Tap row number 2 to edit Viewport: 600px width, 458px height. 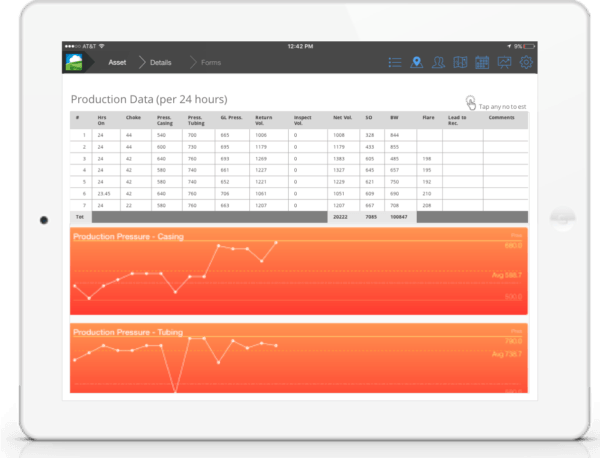(84, 147)
